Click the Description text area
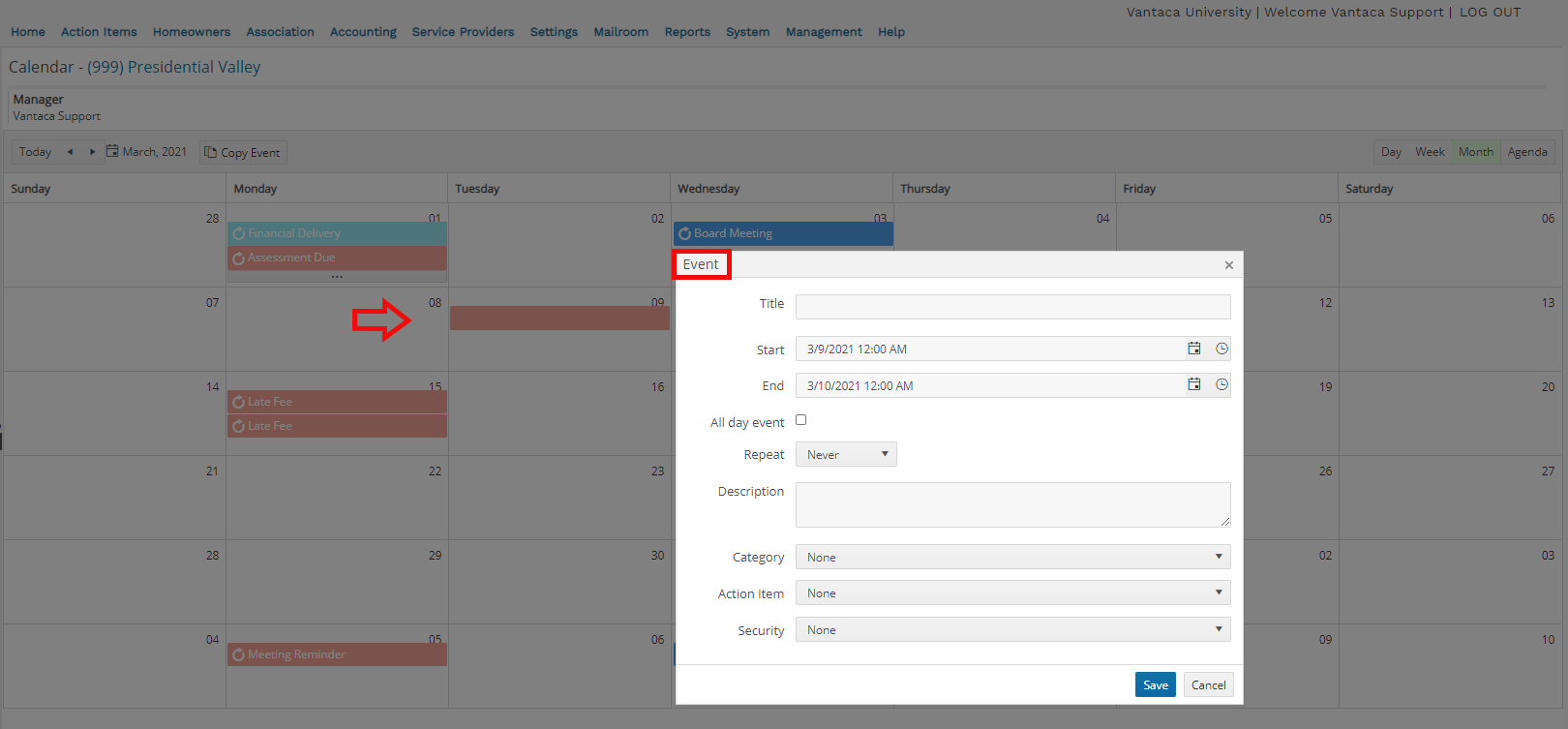Image resolution: width=1568 pixels, height=729 pixels. coord(1012,504)
